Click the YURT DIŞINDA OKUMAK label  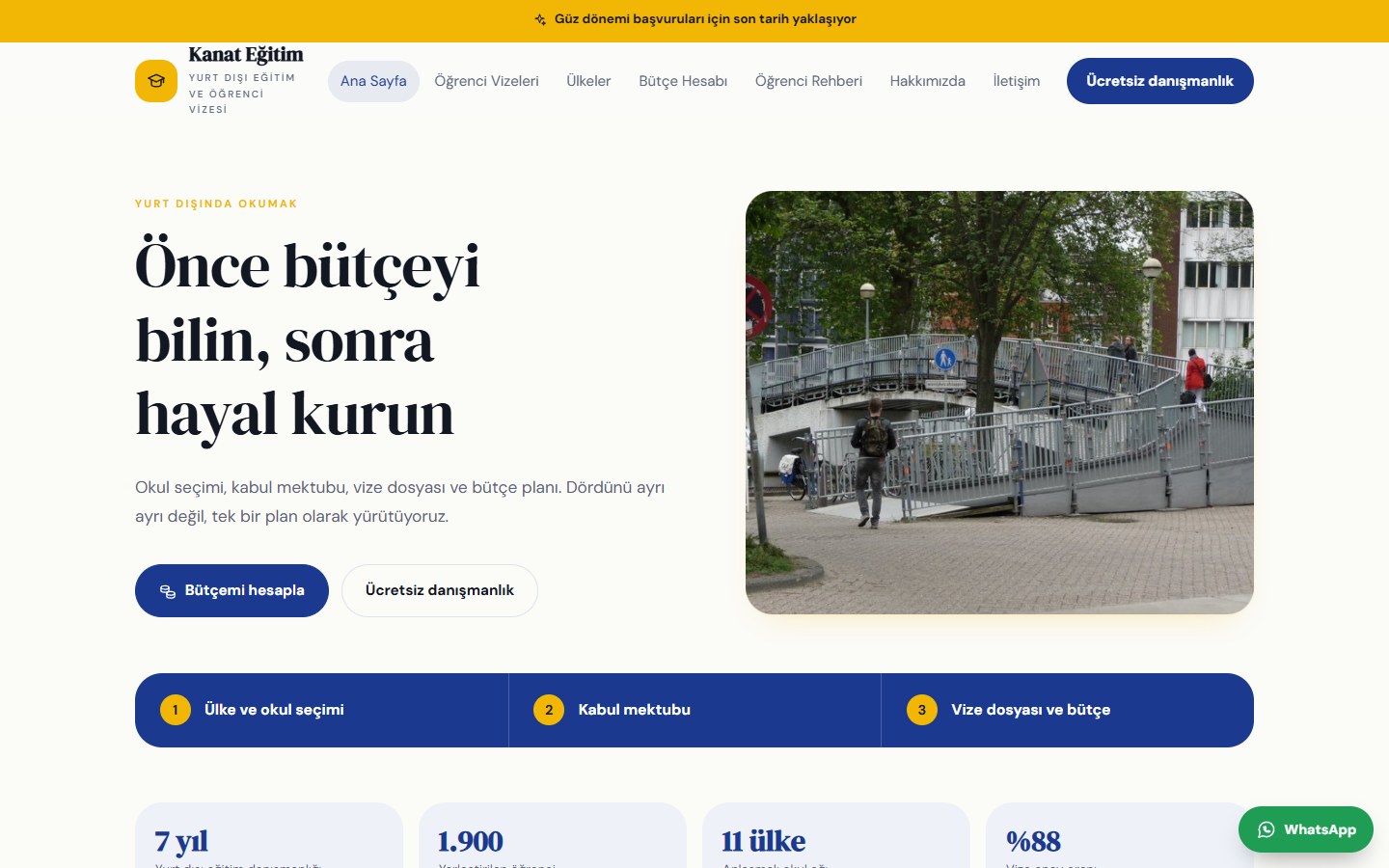216,203
